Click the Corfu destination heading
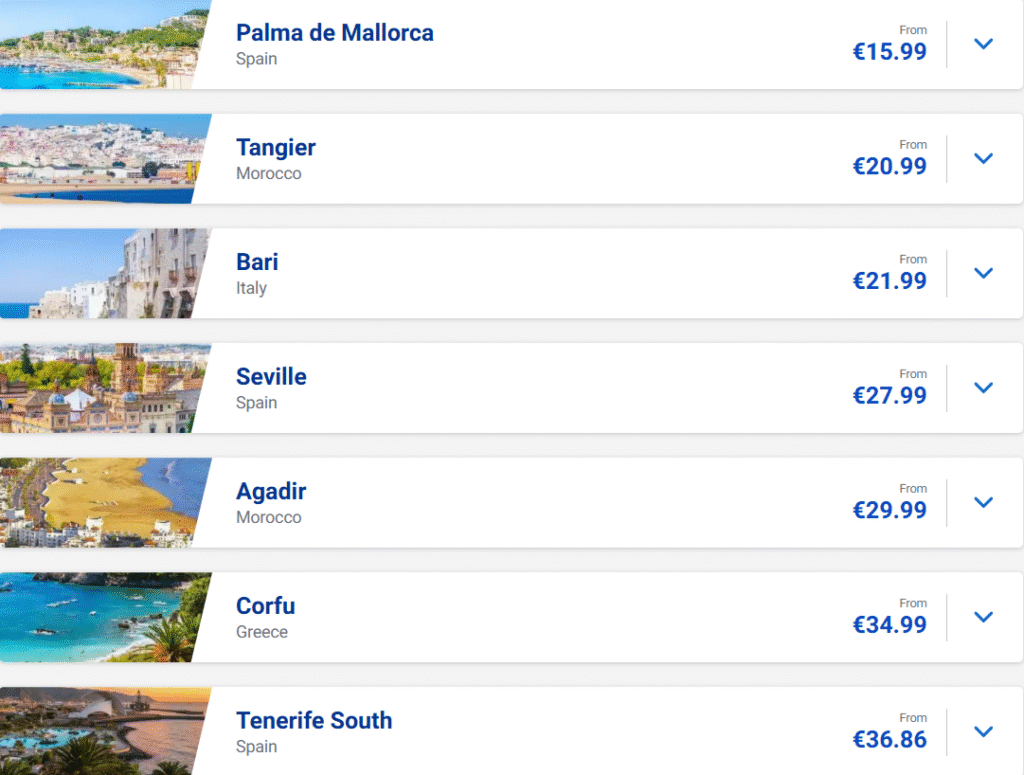Screen dimensions: 1024x775 265,606
